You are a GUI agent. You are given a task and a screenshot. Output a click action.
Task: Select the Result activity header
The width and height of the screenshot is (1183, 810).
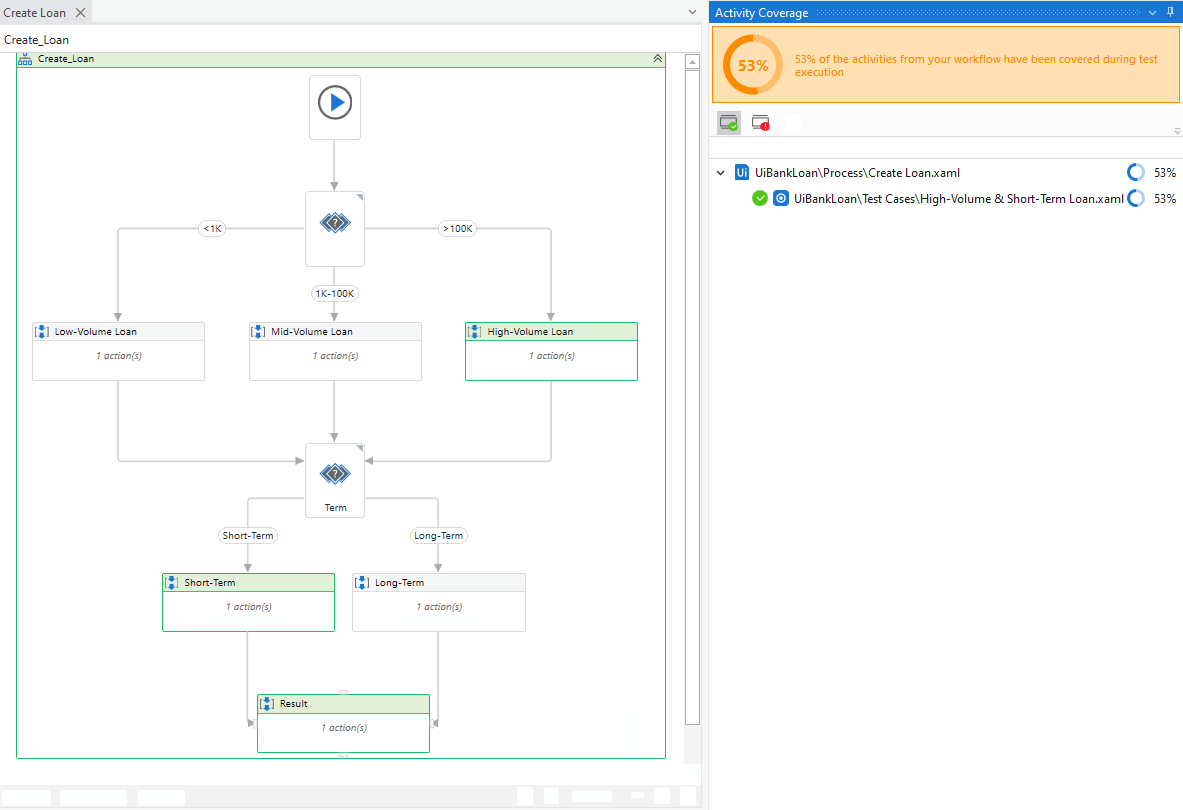pyautogui.click(x=343, y=704)
